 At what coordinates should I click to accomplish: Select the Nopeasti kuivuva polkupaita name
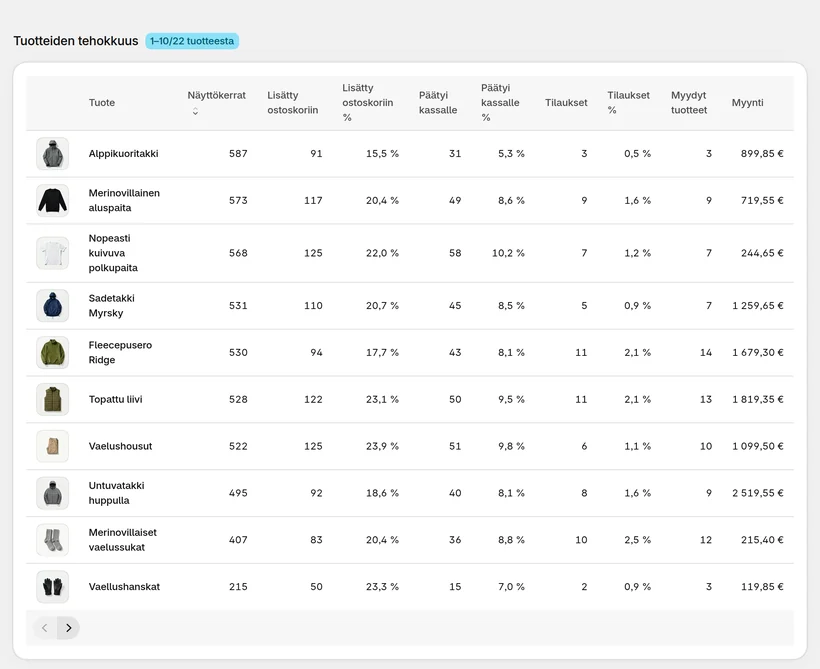[113, 253]
